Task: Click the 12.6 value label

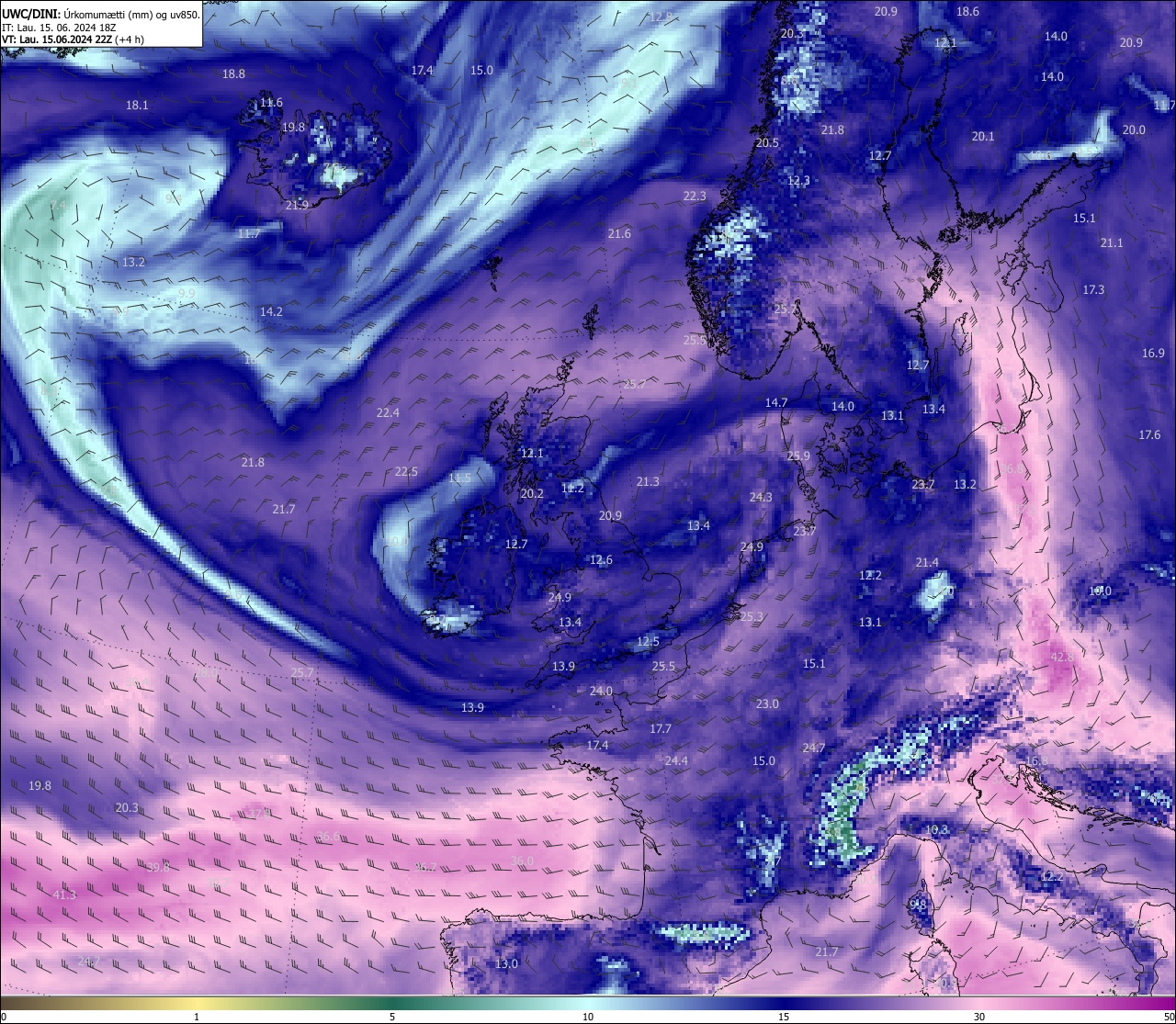Action: (601, 559)
